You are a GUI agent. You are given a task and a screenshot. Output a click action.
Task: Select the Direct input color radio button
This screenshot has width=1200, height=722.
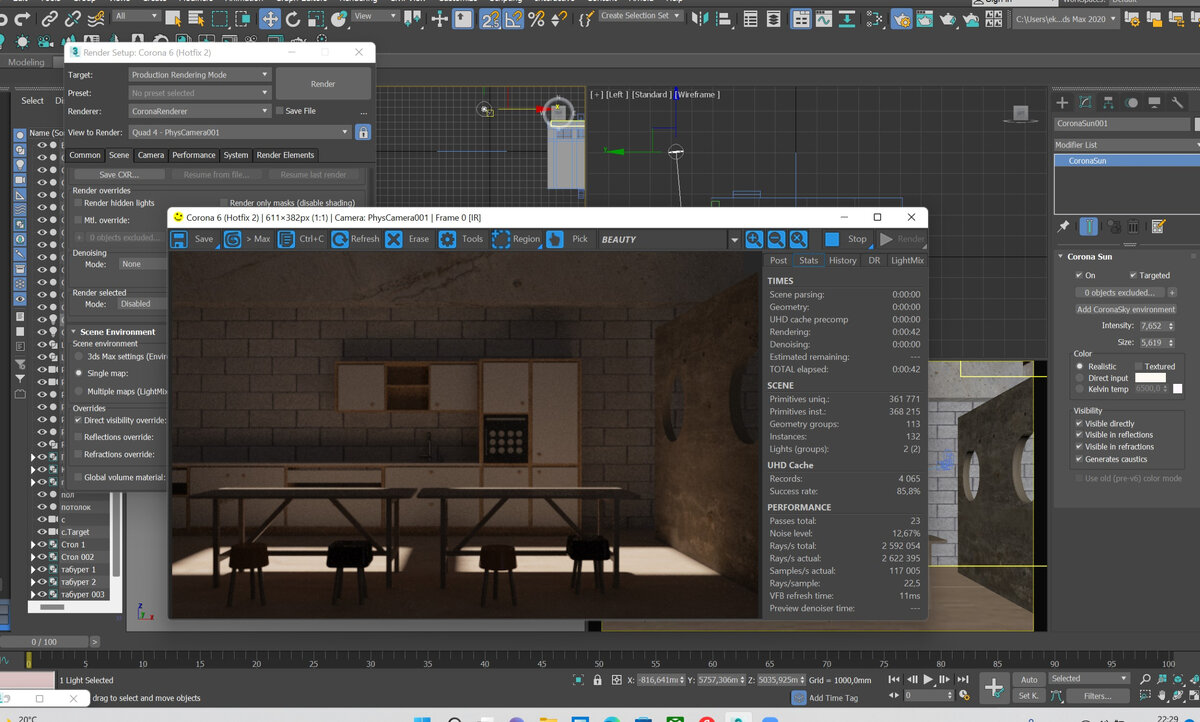[x=1079, y=378]
